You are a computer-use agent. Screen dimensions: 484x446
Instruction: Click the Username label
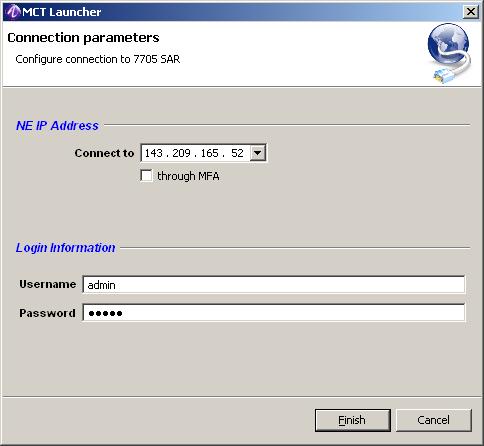click(x=48, y=284)
